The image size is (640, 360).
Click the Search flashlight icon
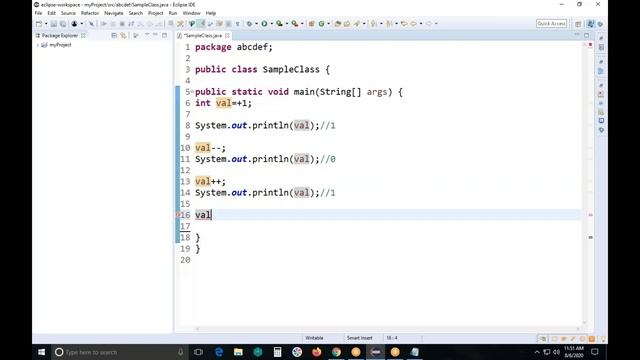[357, 24]
